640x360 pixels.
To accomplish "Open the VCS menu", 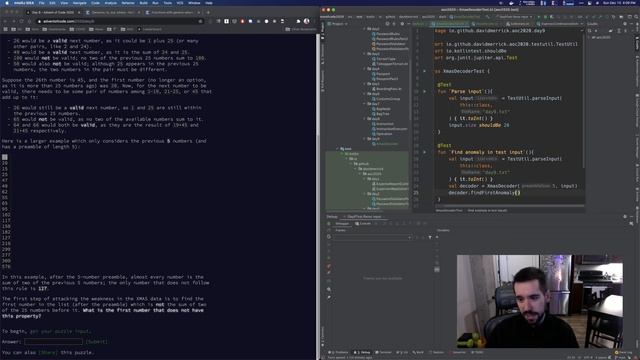I will click(x=180, y=3).
